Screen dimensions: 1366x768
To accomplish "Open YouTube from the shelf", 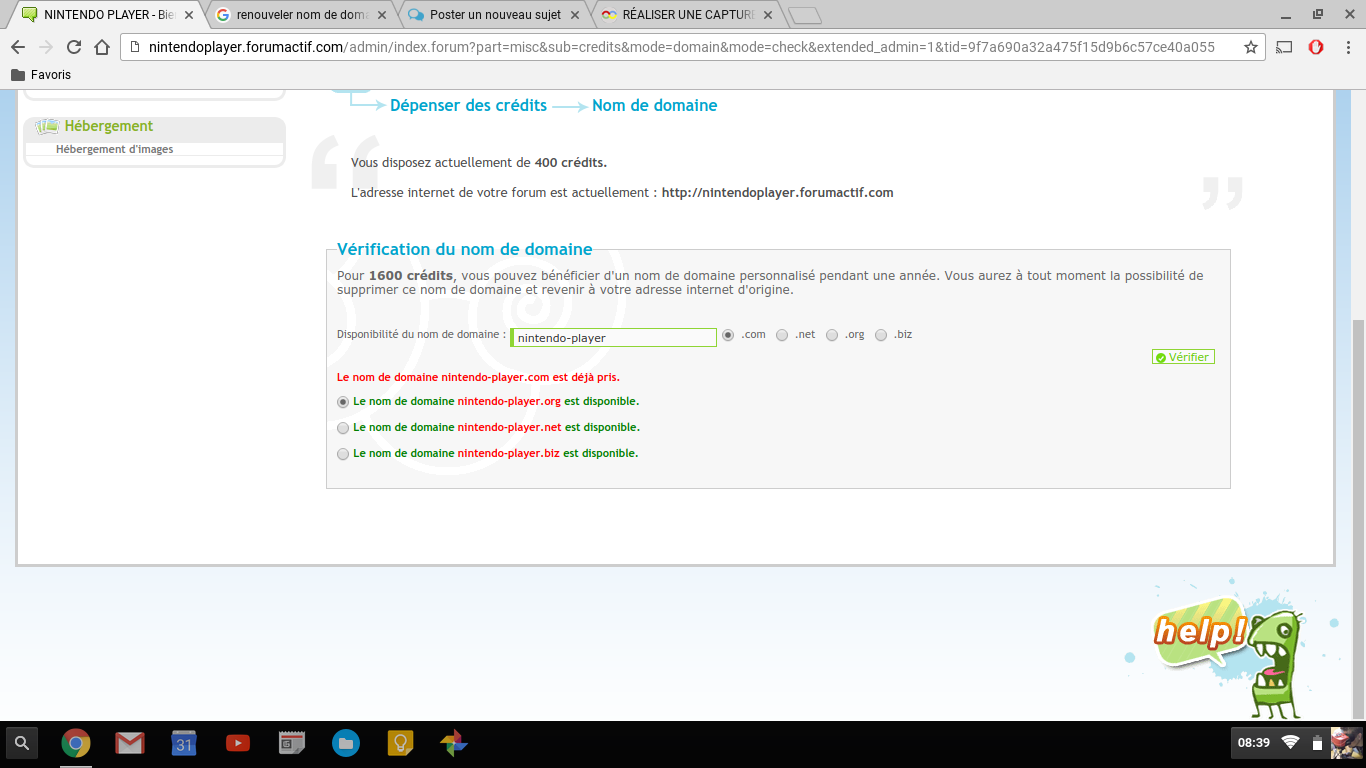I will pos(238,743).
